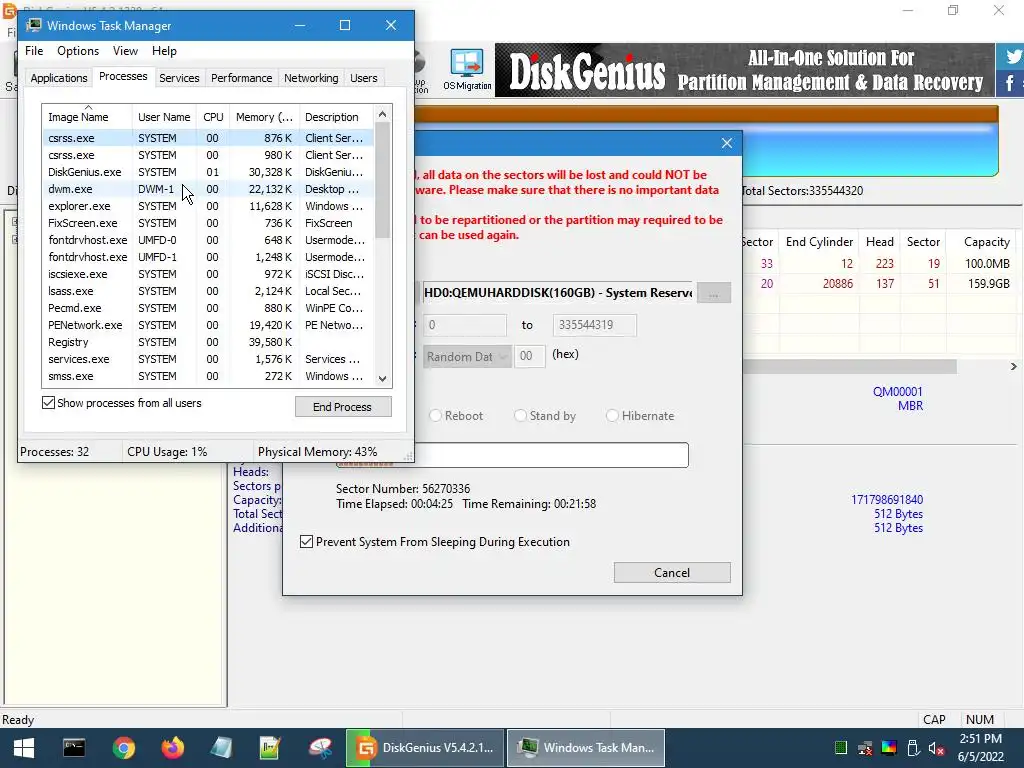Click the end sector field 335544319
Image resolution: width=1024 pixels, height=768 pixels.
click(x=594, y=325)
